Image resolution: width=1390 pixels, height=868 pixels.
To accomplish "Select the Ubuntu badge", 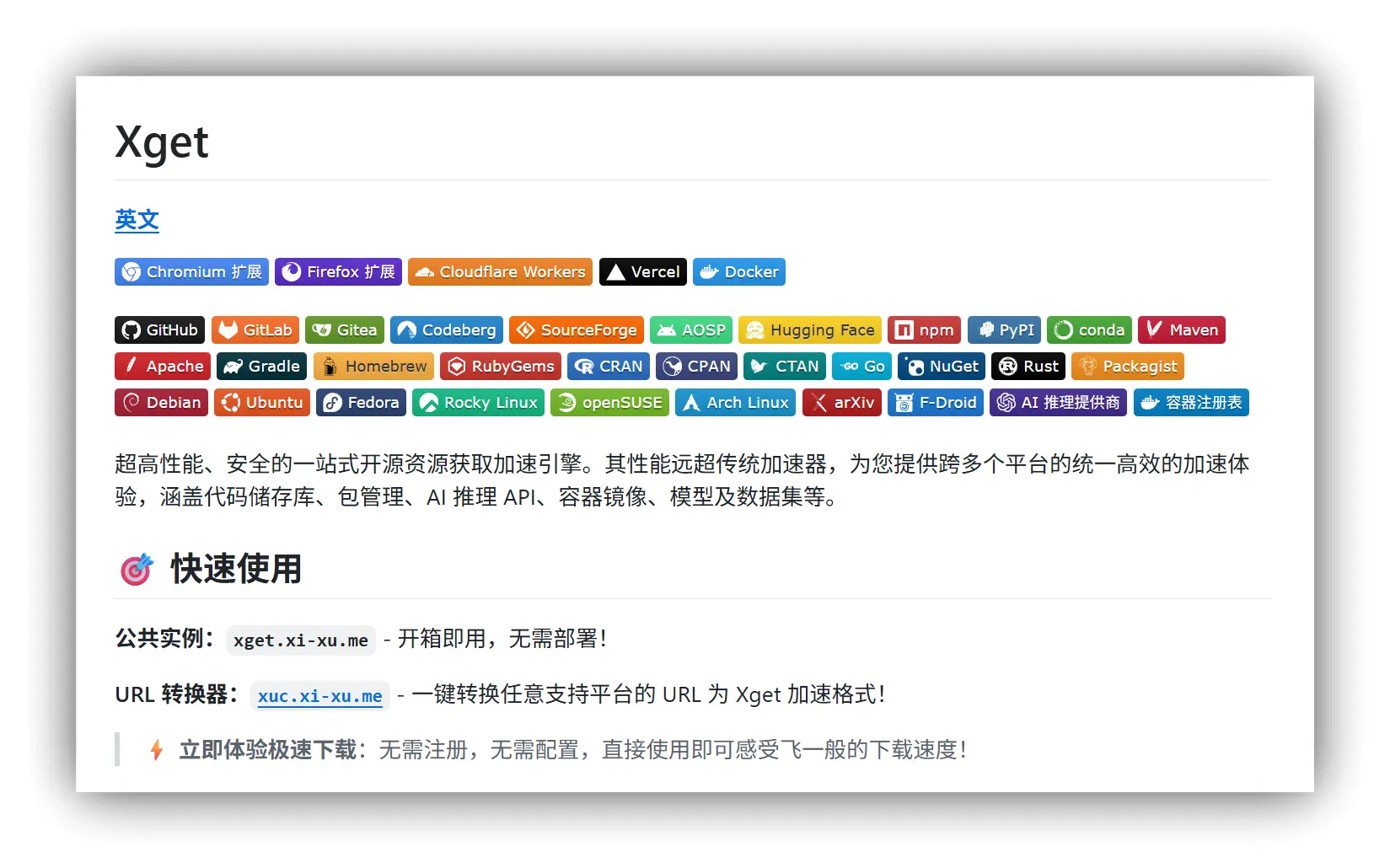I will pos(262,403).
